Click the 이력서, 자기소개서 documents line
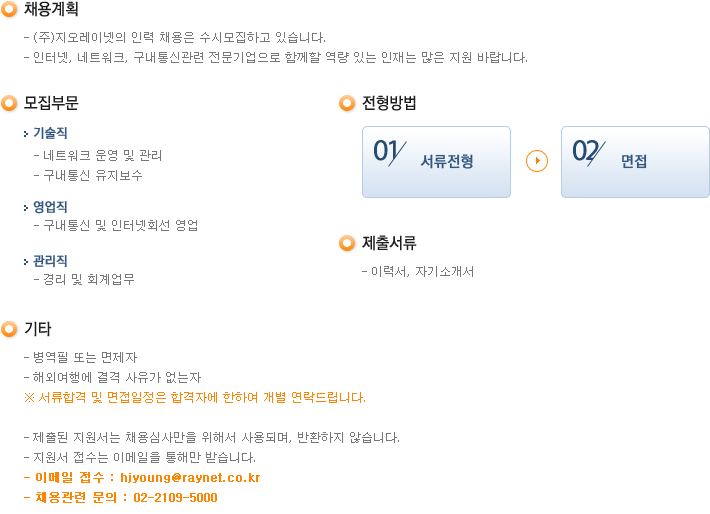 (x=418, y=272)
